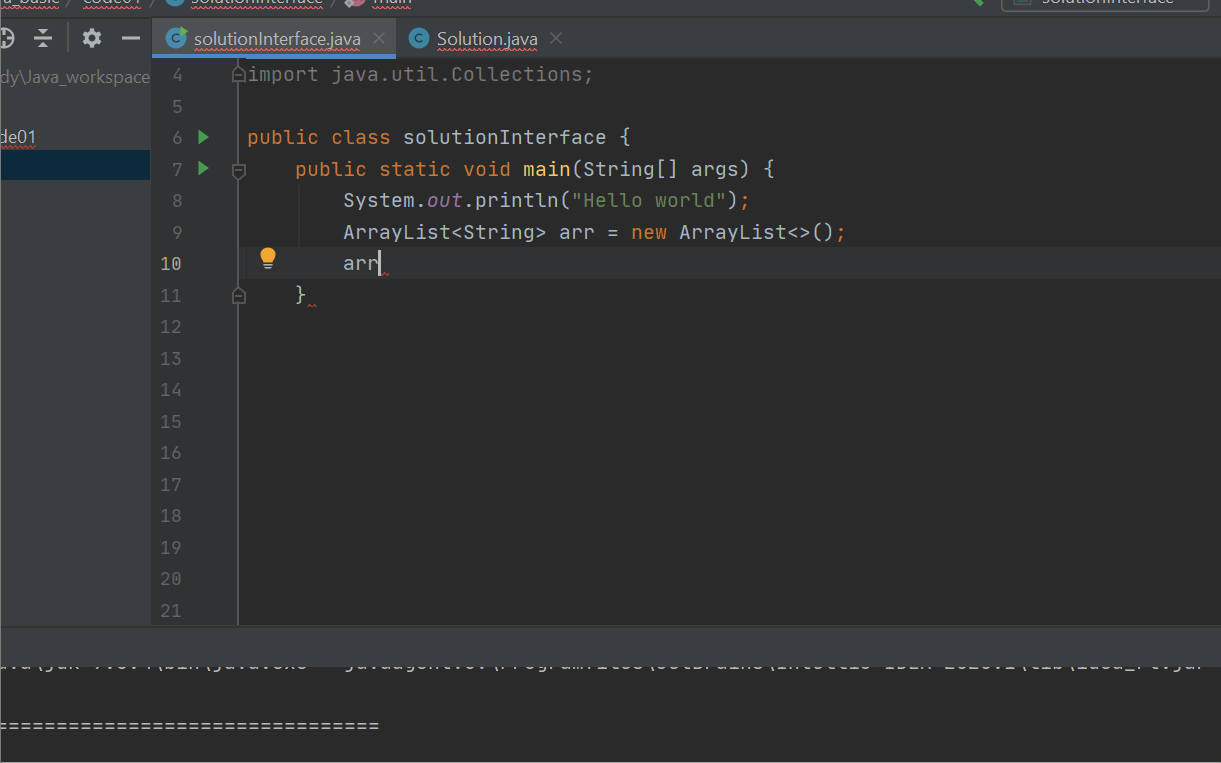Click the Solution.java class icon in tab
Image resolution: width=1221 pixels, height=763 pixels.
(x=419, y=39)
